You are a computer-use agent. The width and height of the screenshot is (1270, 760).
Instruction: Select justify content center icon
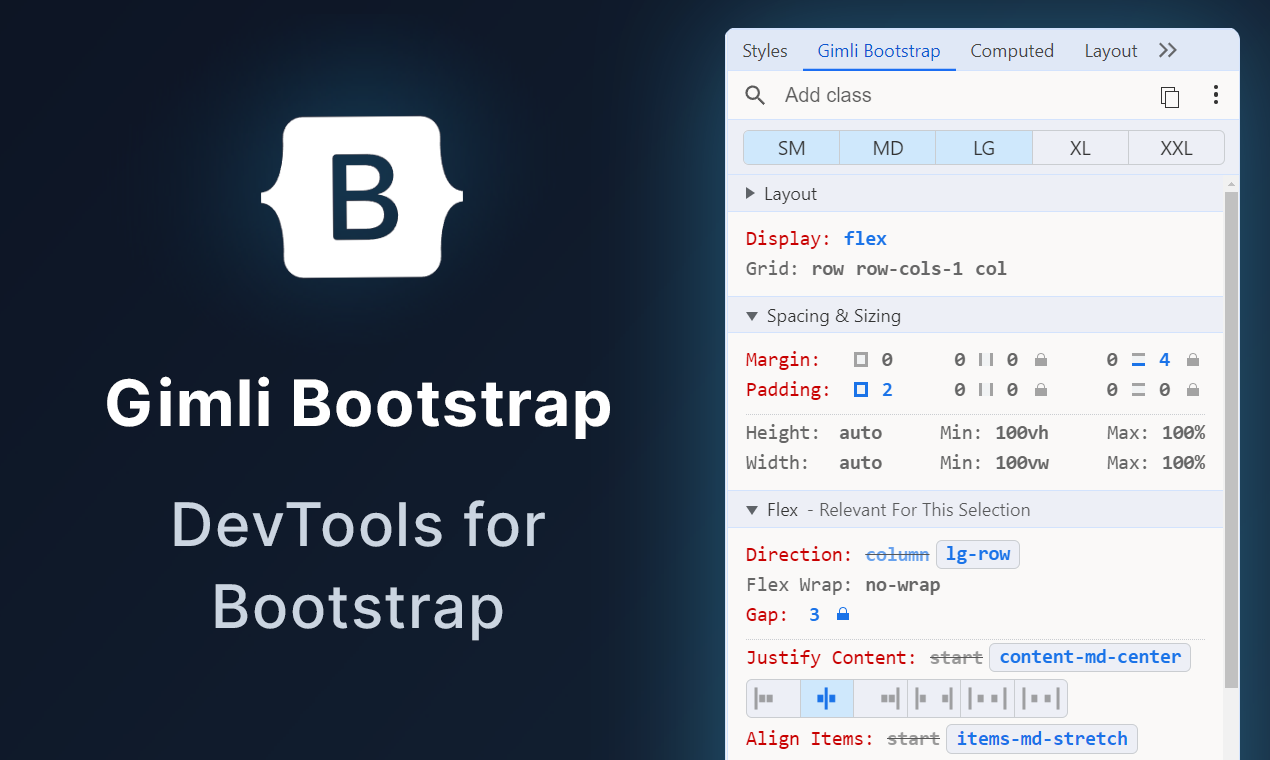(x=827, y=698)
